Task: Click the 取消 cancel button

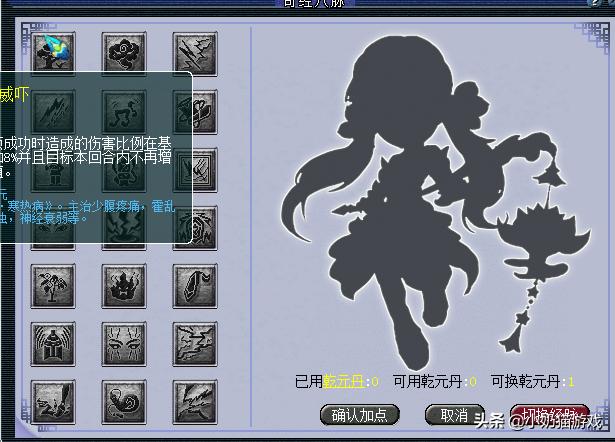Action: (454, 415)
